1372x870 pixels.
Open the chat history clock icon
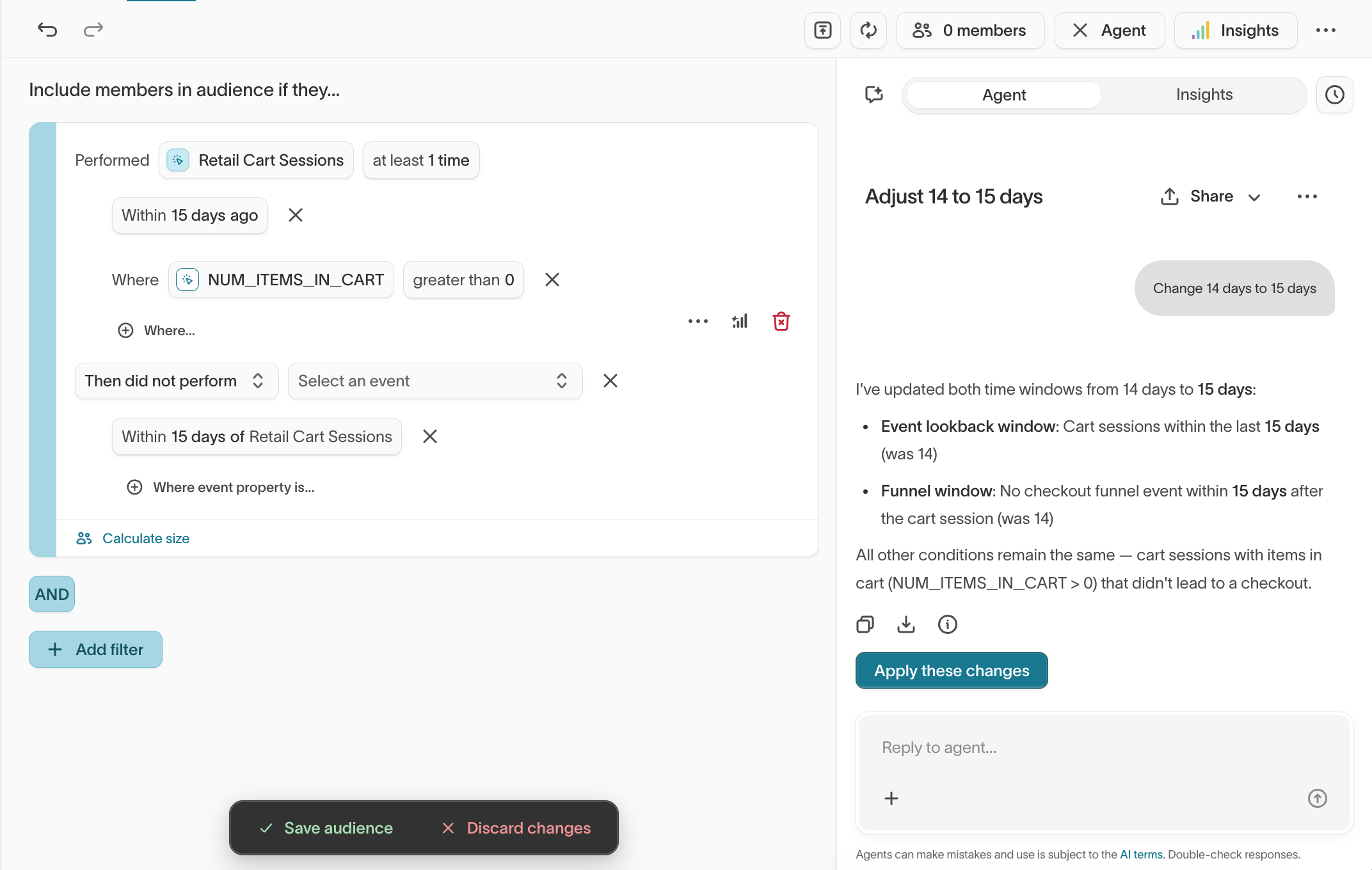pyautogui.click(x=1334, y=95)
